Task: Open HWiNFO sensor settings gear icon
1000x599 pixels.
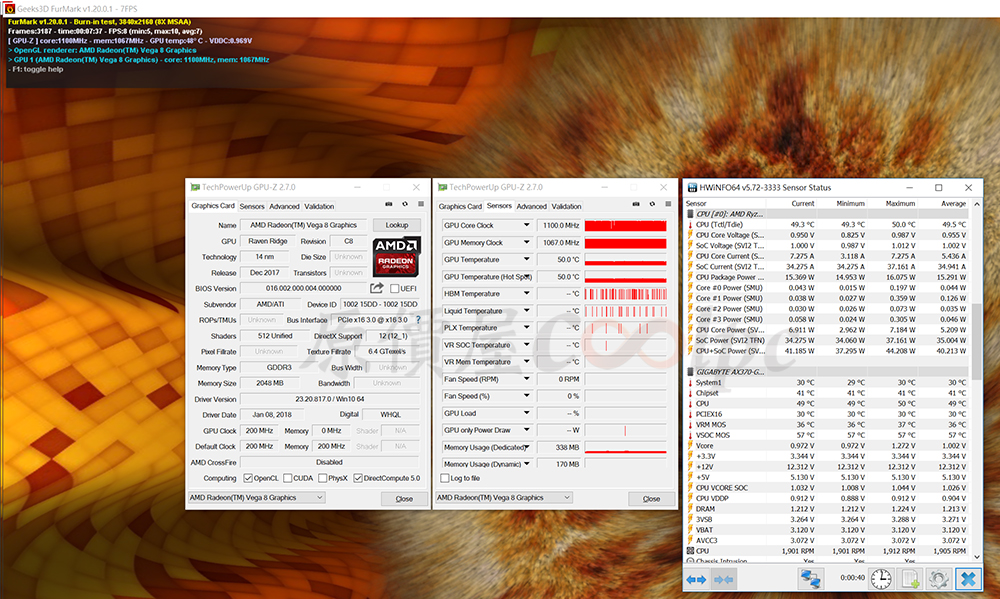Action: pyautogui.click(x=938, y=579)
